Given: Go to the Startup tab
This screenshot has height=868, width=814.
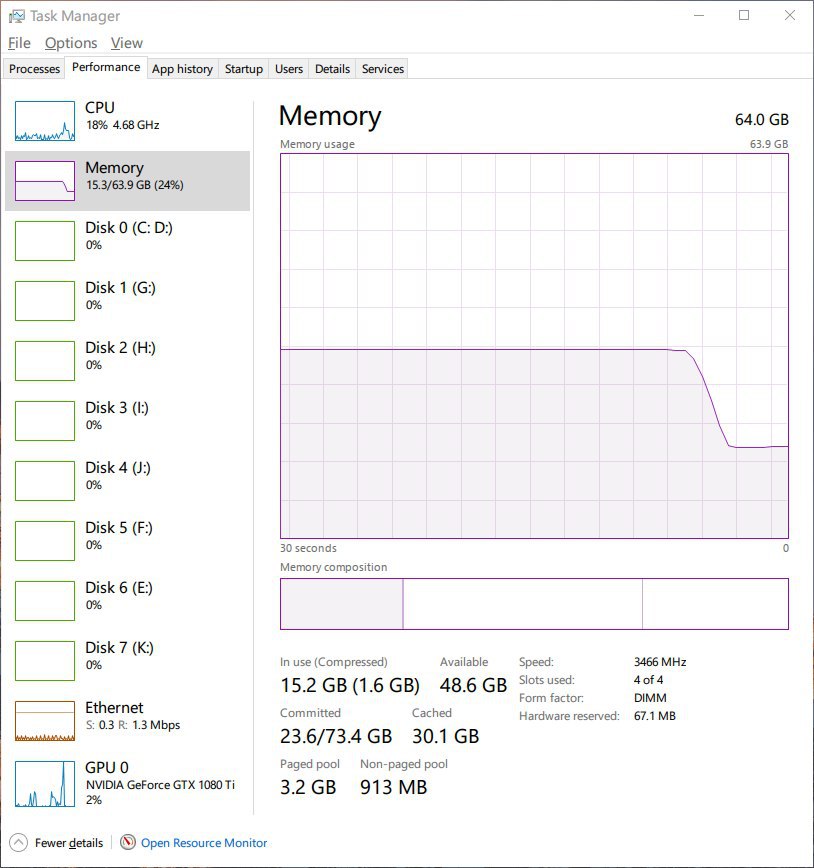Looking at the screenshot, I should point(244,69).
